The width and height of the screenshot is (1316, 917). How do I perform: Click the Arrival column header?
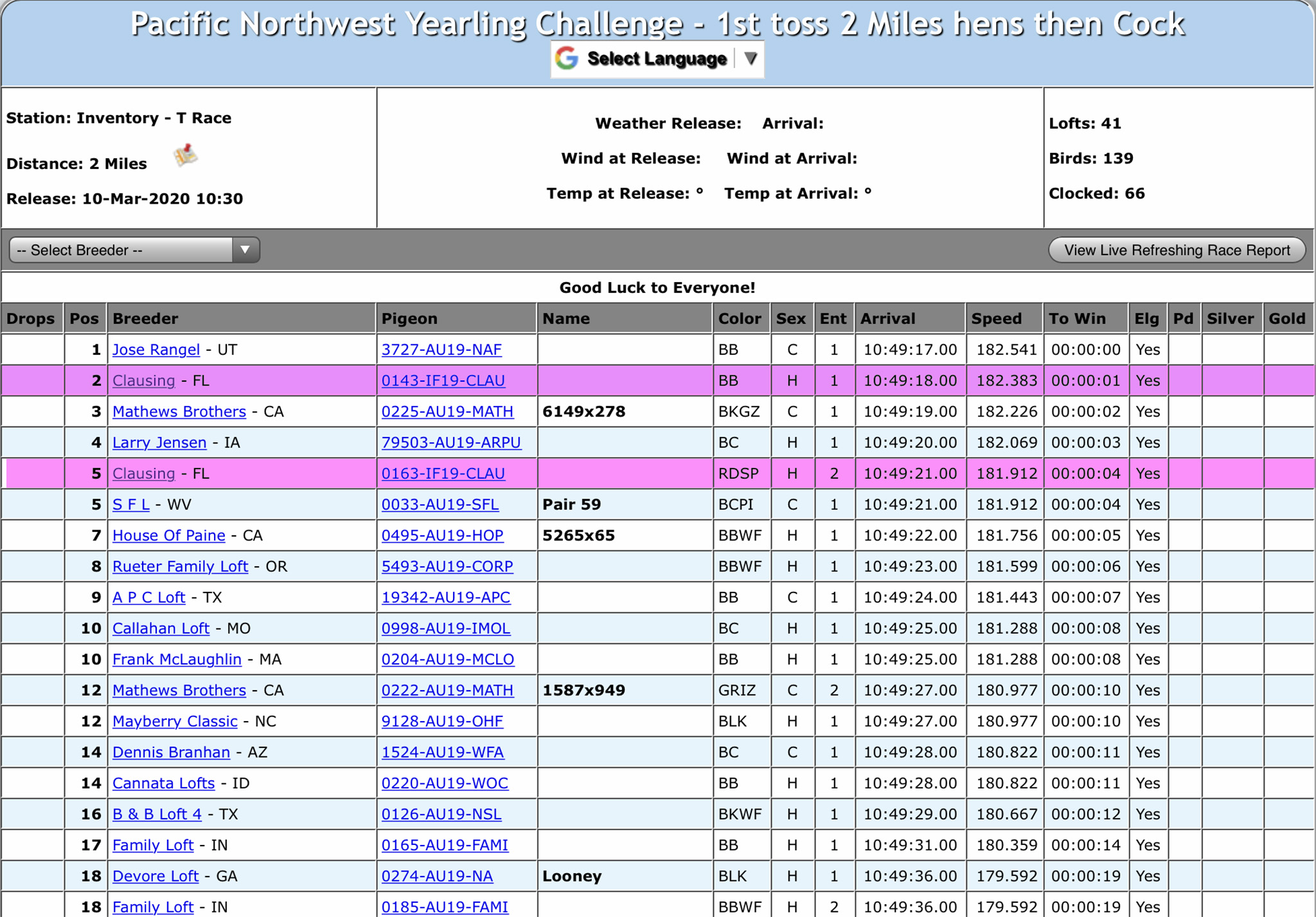[x=909, y=318]
